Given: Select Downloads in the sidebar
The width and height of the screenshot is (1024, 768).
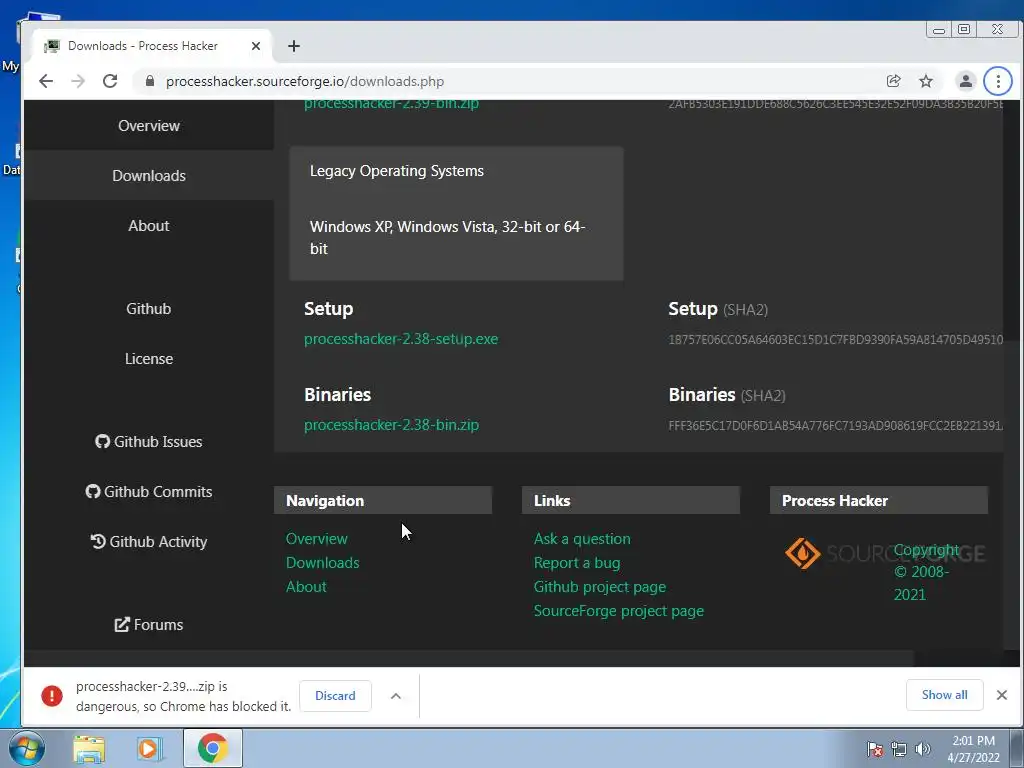Looking at the screenshot, I should tap(149, 176).
